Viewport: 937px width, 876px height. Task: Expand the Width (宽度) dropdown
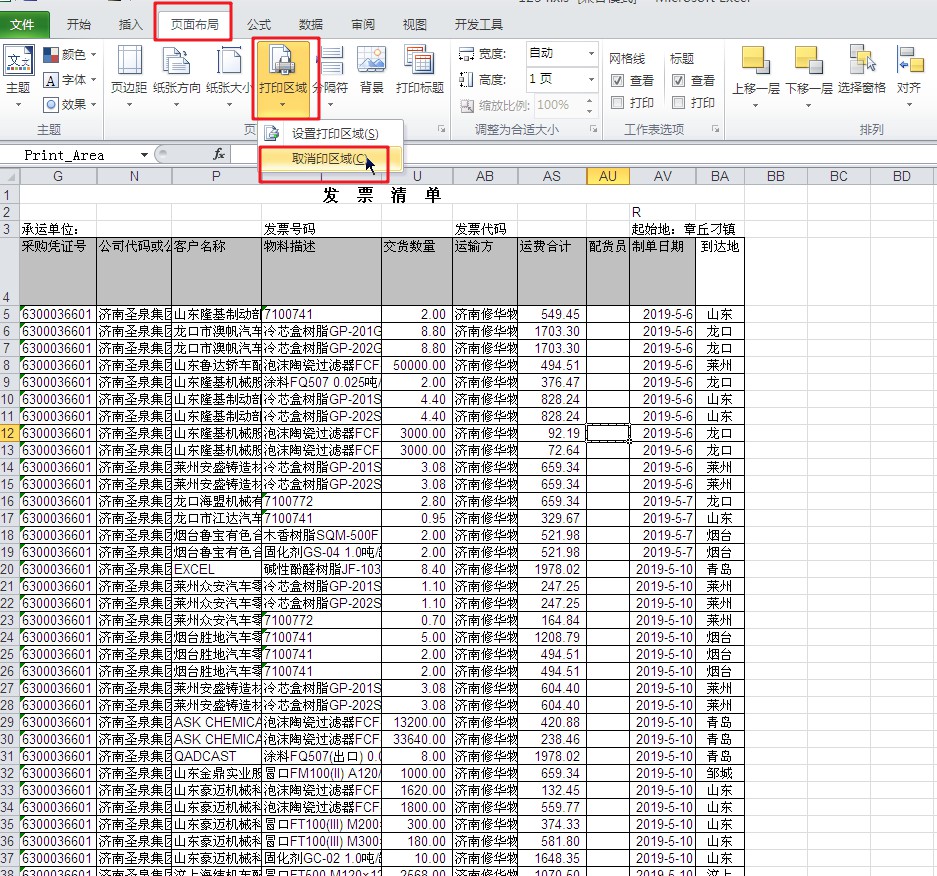(590, 54)
